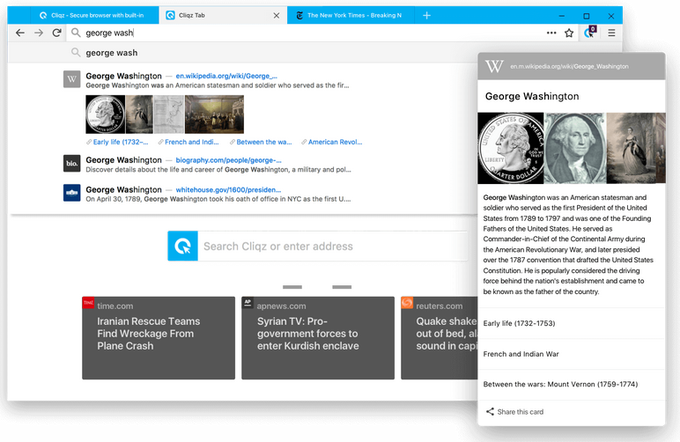Viewport: 680px width, 442px height.
Task: Open French and Indian War card section
Action: [571, 354]
